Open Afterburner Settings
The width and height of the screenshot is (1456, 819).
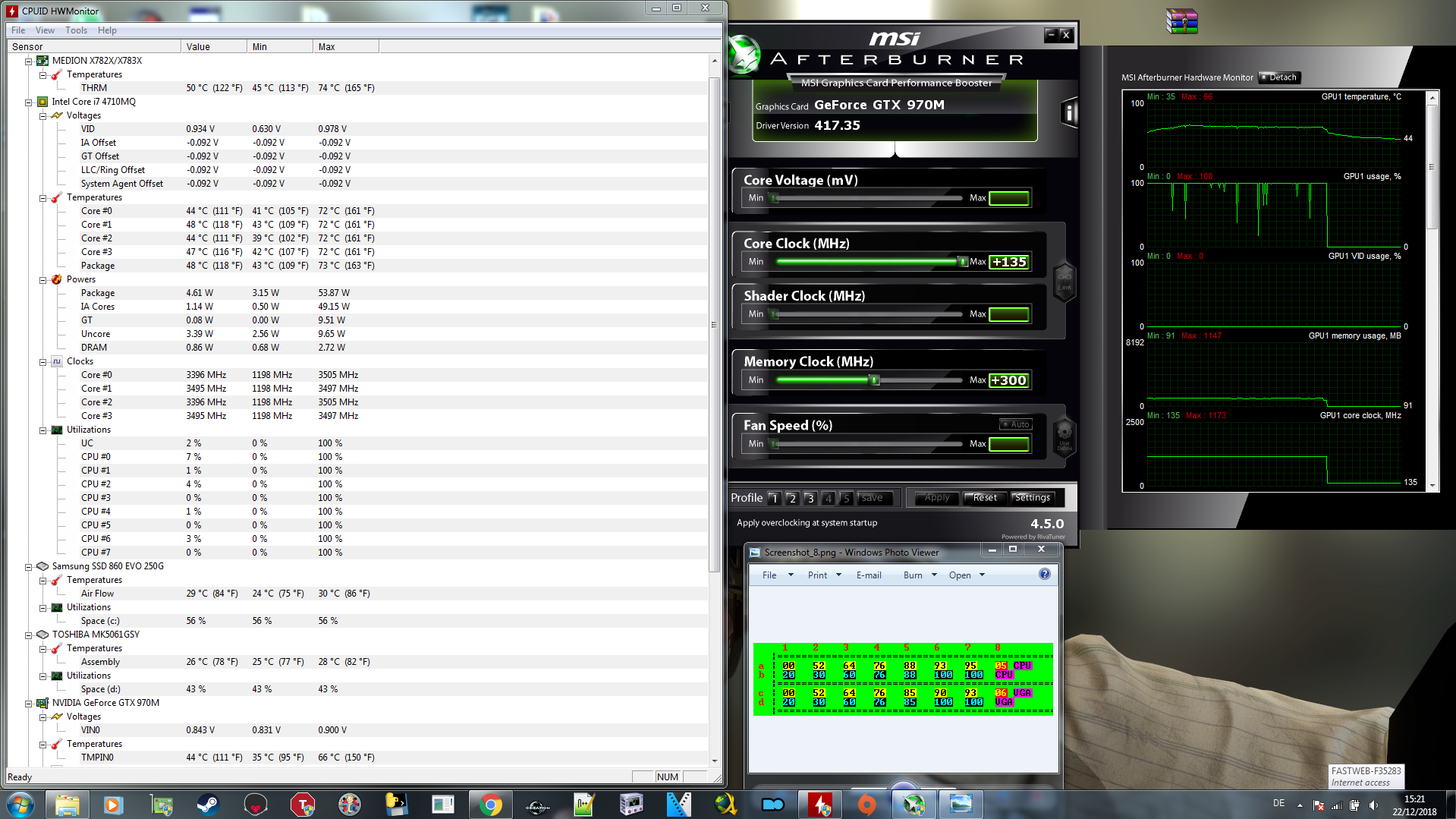click(x=1033, y=498)
